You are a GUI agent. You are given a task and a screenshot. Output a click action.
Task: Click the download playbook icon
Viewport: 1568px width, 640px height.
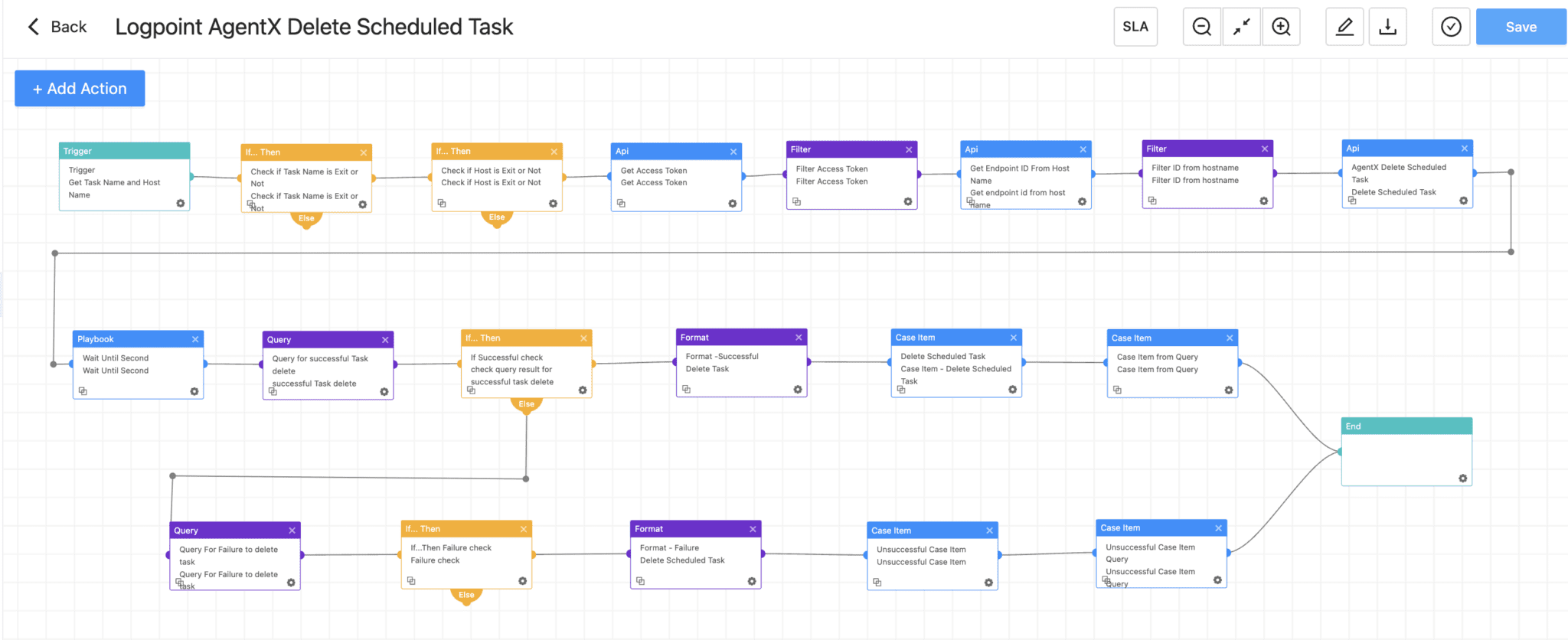[x=1387, y=27]
